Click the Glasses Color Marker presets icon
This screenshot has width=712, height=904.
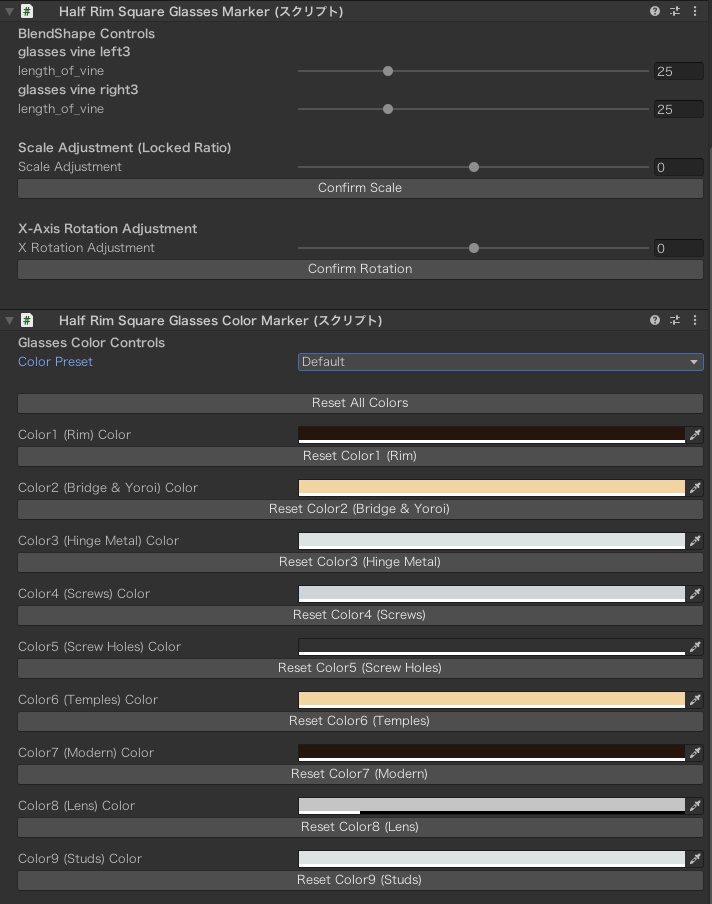click(x=675, y=320)
